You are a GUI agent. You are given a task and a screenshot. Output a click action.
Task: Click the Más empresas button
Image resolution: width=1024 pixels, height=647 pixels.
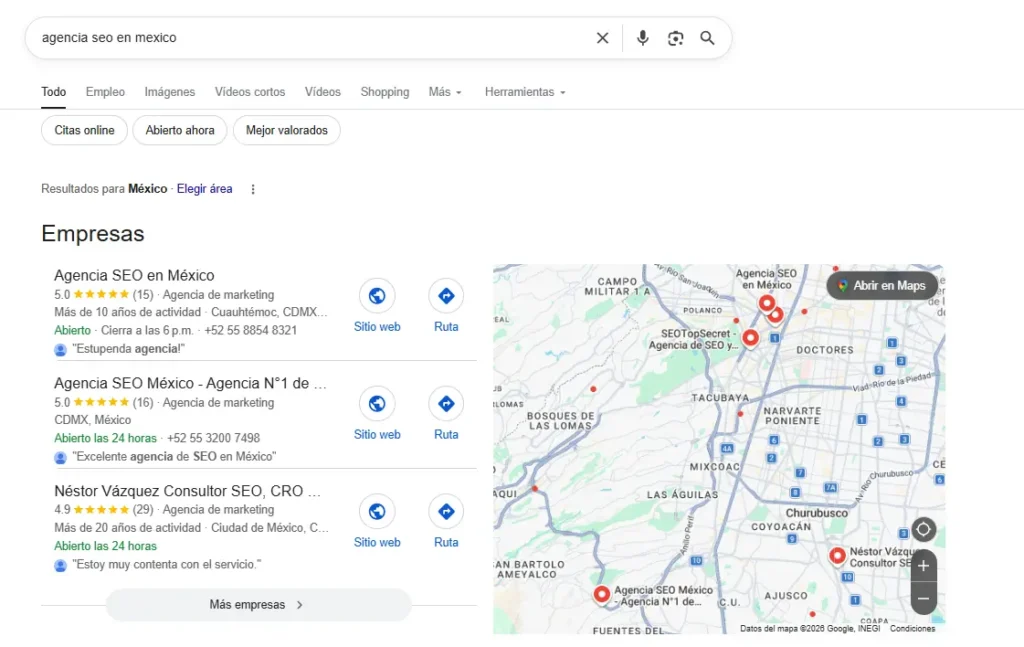click(259, 605)
